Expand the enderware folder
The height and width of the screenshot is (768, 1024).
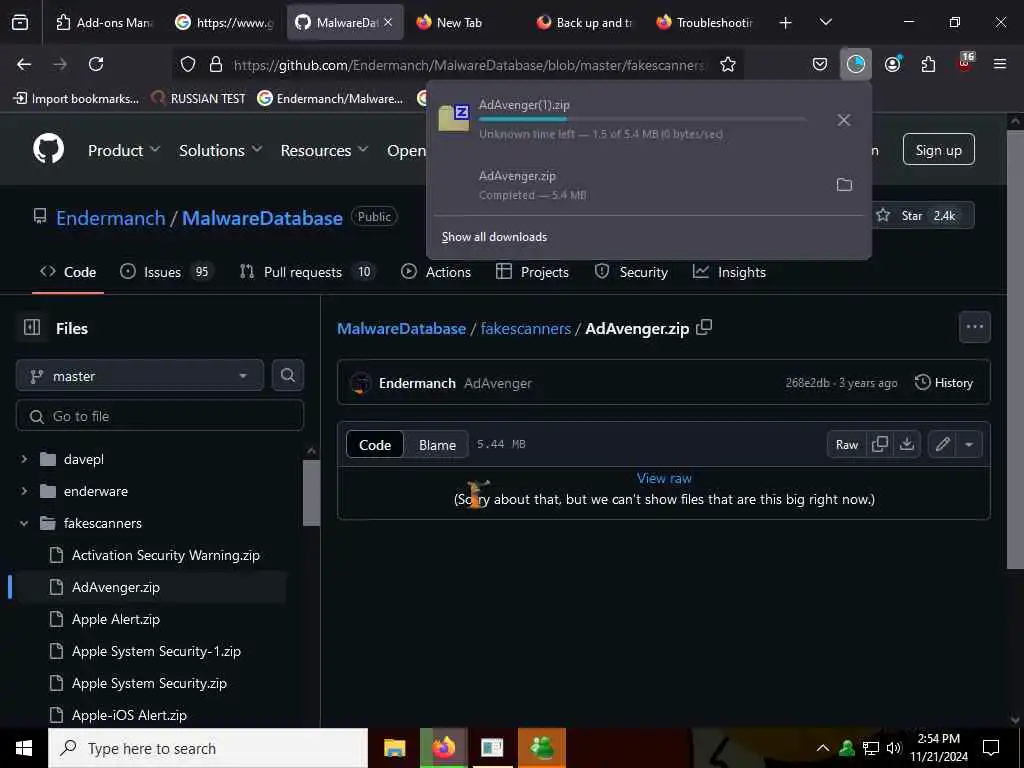(24, 491)
